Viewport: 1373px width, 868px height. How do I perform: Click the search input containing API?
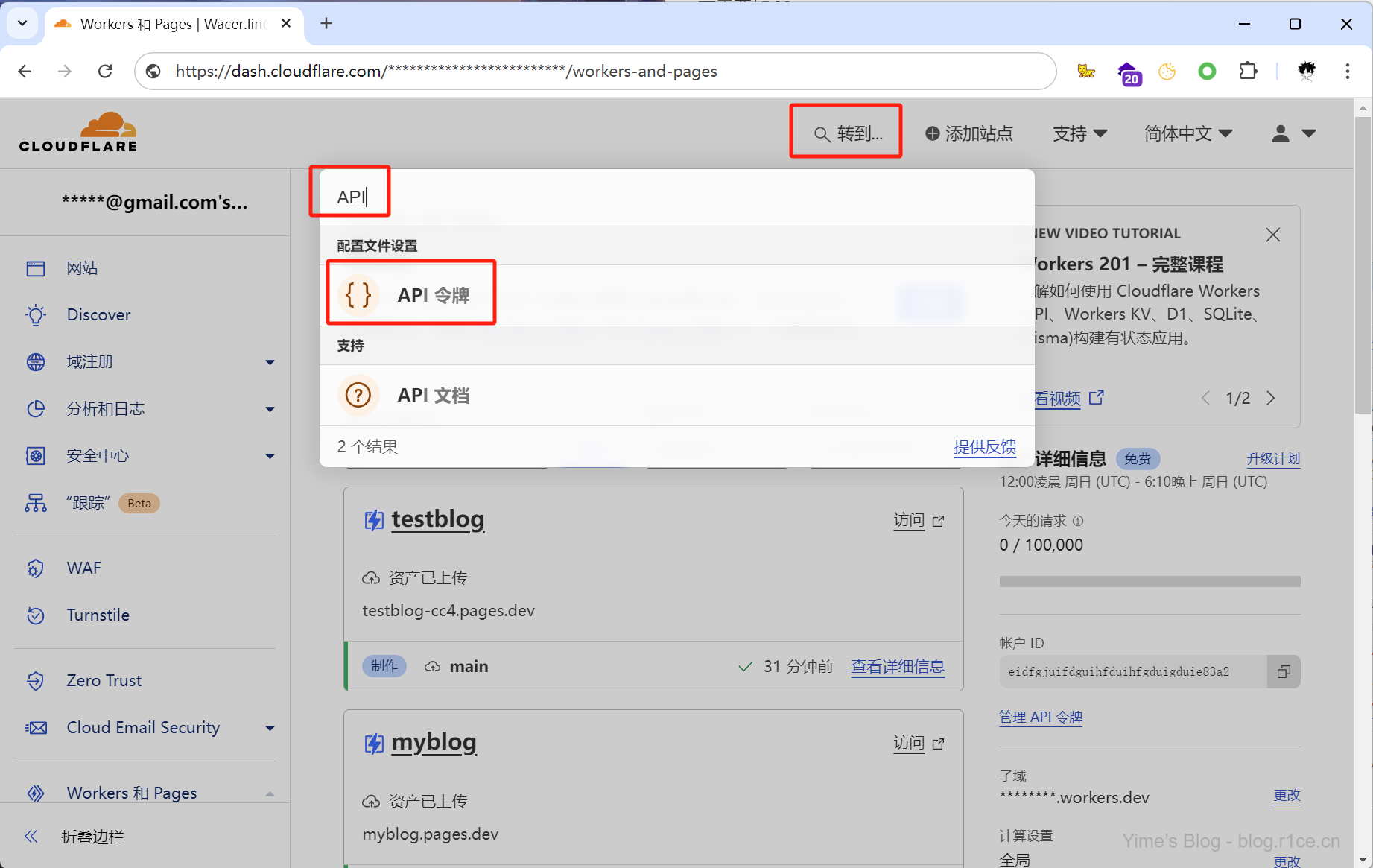[670, 197]
